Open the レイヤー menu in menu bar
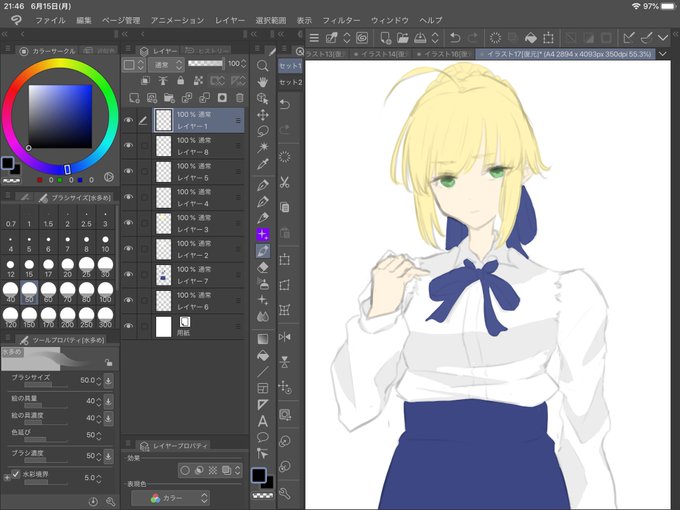Screen dimensions: 680x510 [230, 20]
